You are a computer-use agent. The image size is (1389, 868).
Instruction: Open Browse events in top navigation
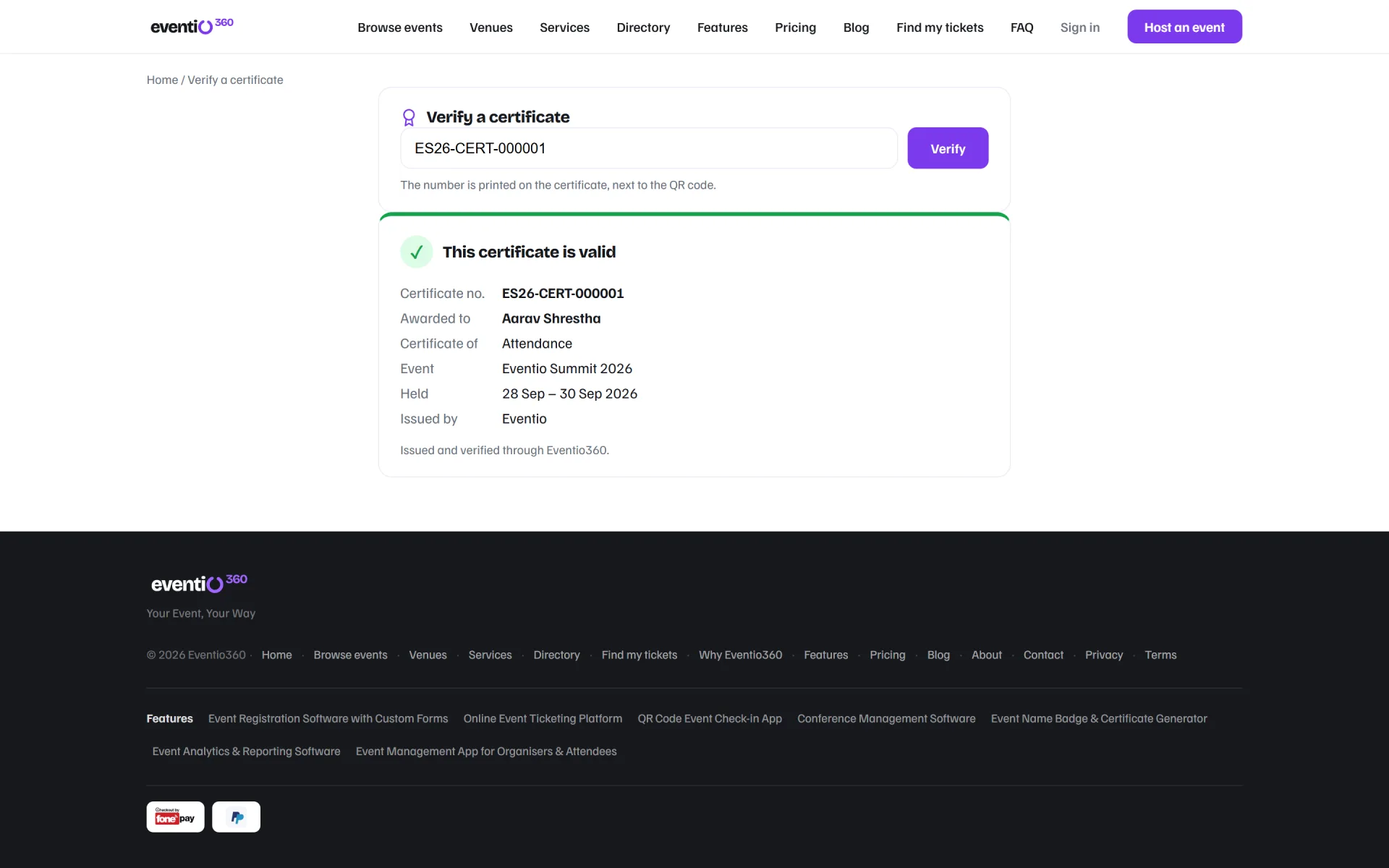pos(400,27)
